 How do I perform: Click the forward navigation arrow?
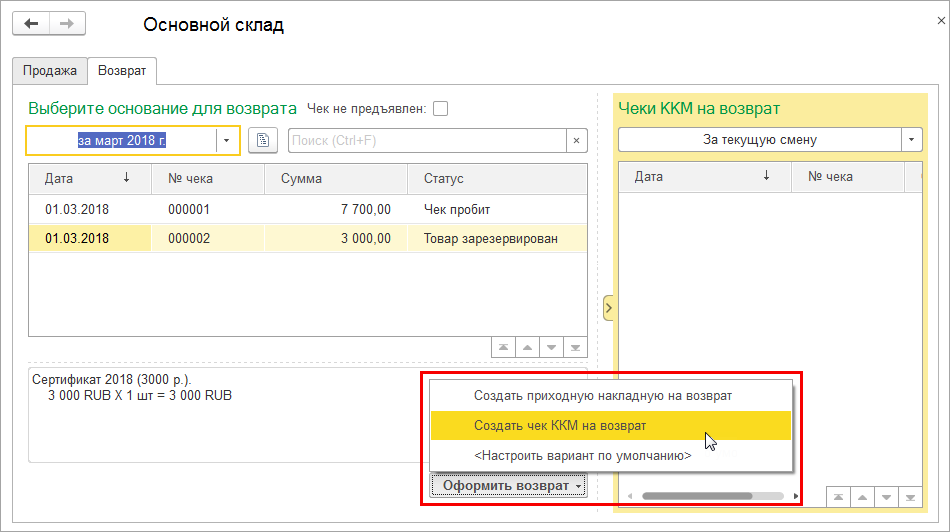(67, 24)
